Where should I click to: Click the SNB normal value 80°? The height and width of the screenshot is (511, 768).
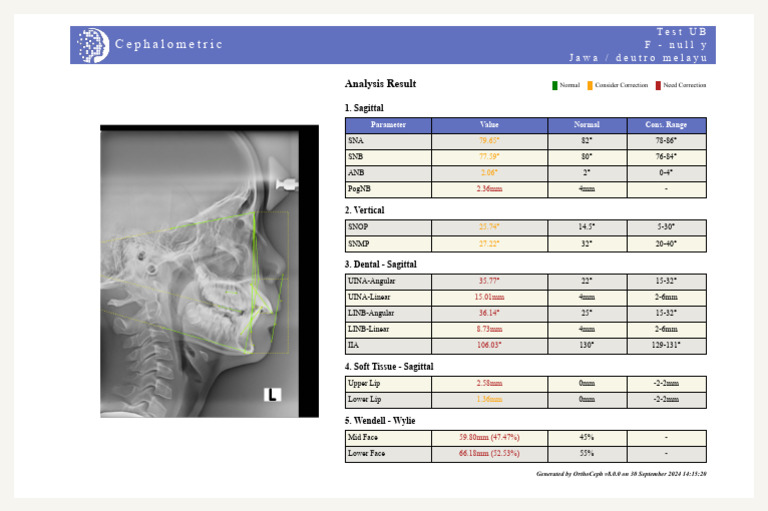tap(587, 157)
